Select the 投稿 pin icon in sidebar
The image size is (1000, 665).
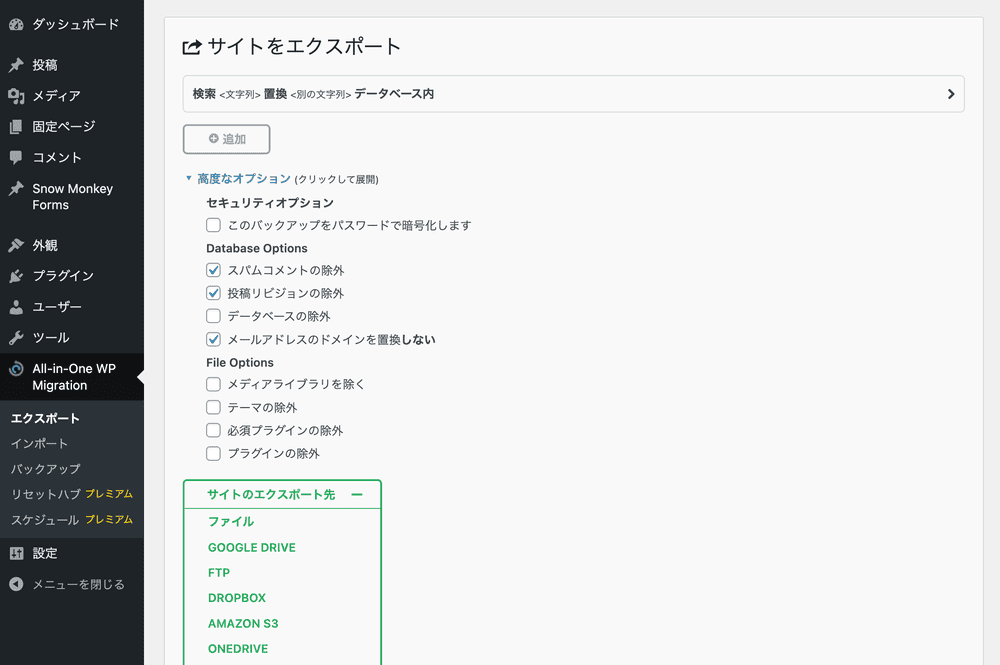15,64
